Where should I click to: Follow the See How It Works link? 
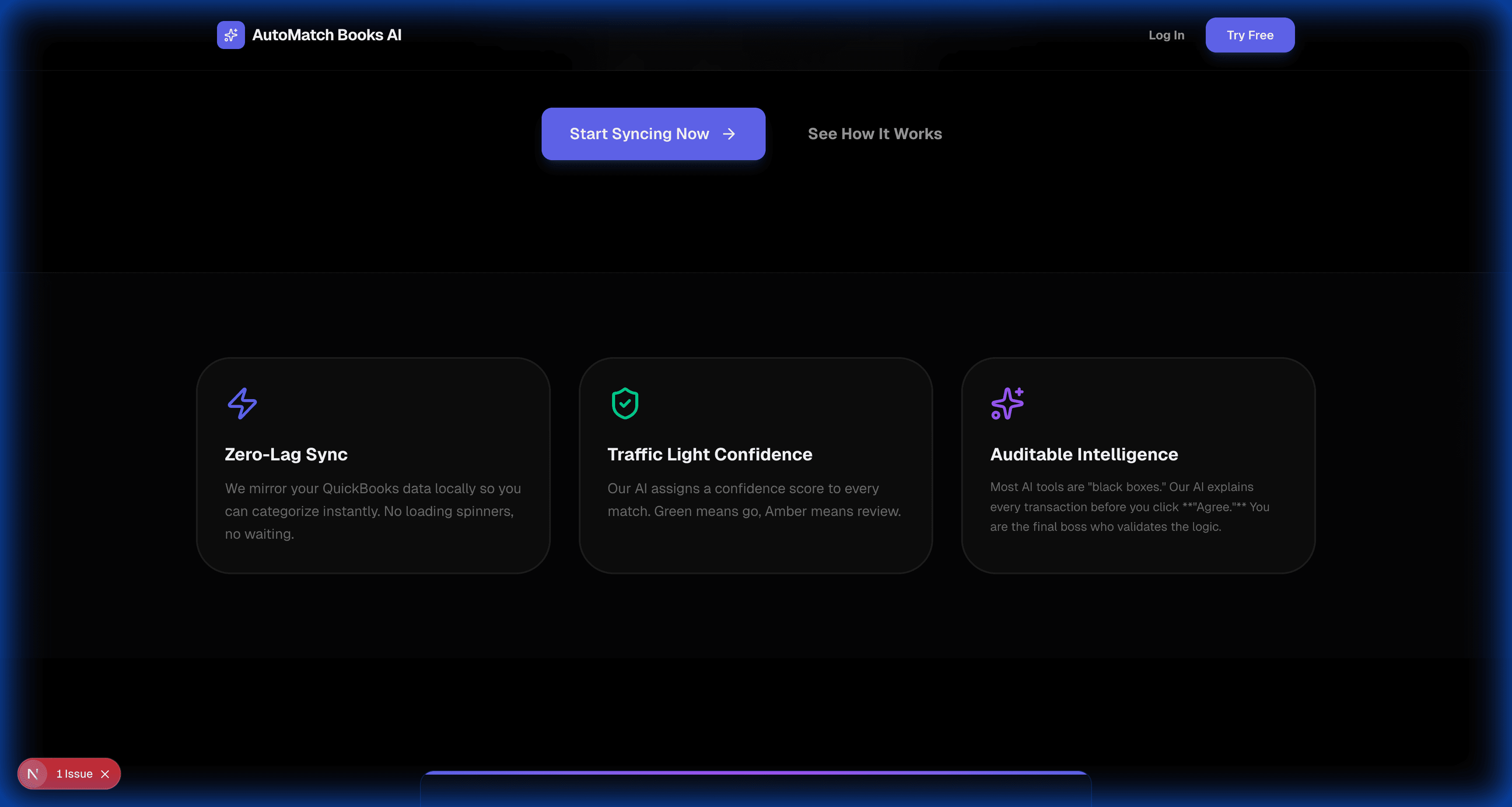[x=875, y=134]
